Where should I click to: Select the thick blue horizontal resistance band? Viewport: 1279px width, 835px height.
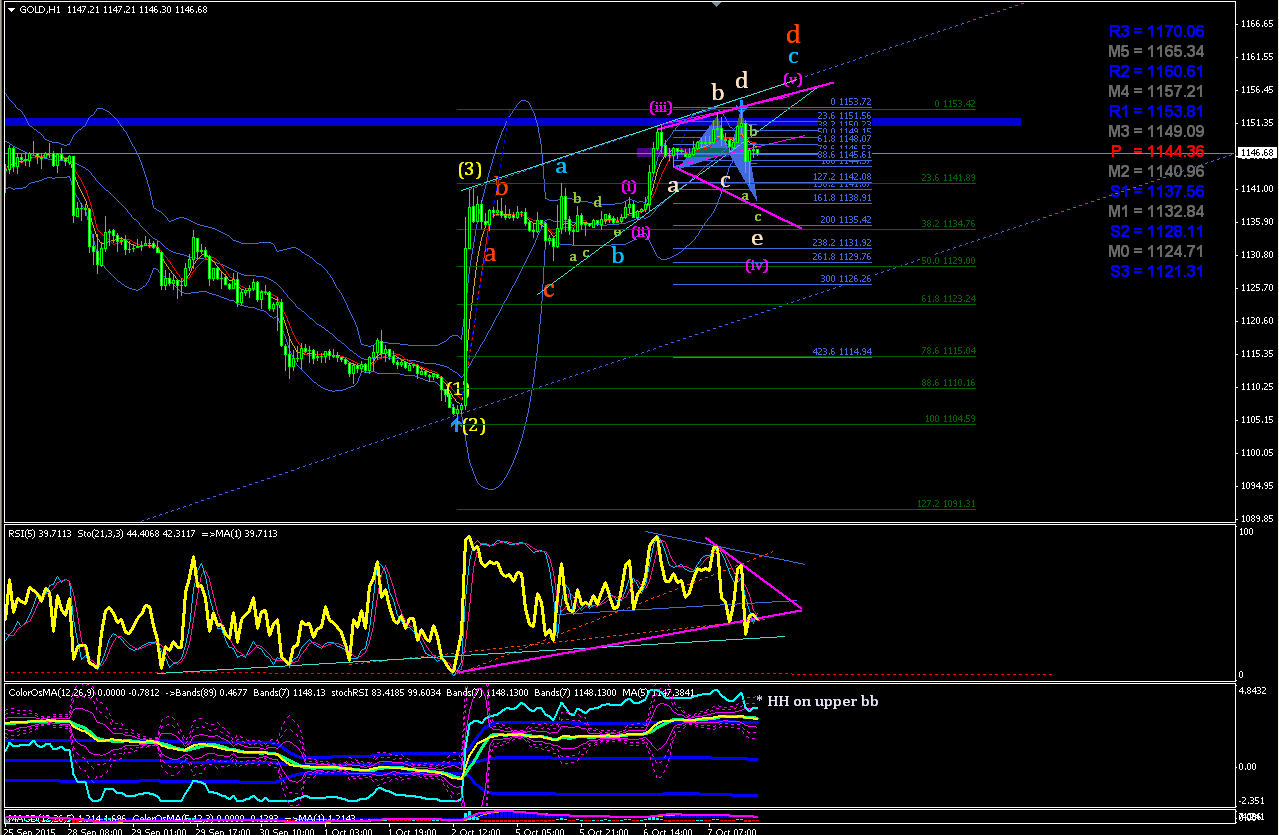pos(513,121)
